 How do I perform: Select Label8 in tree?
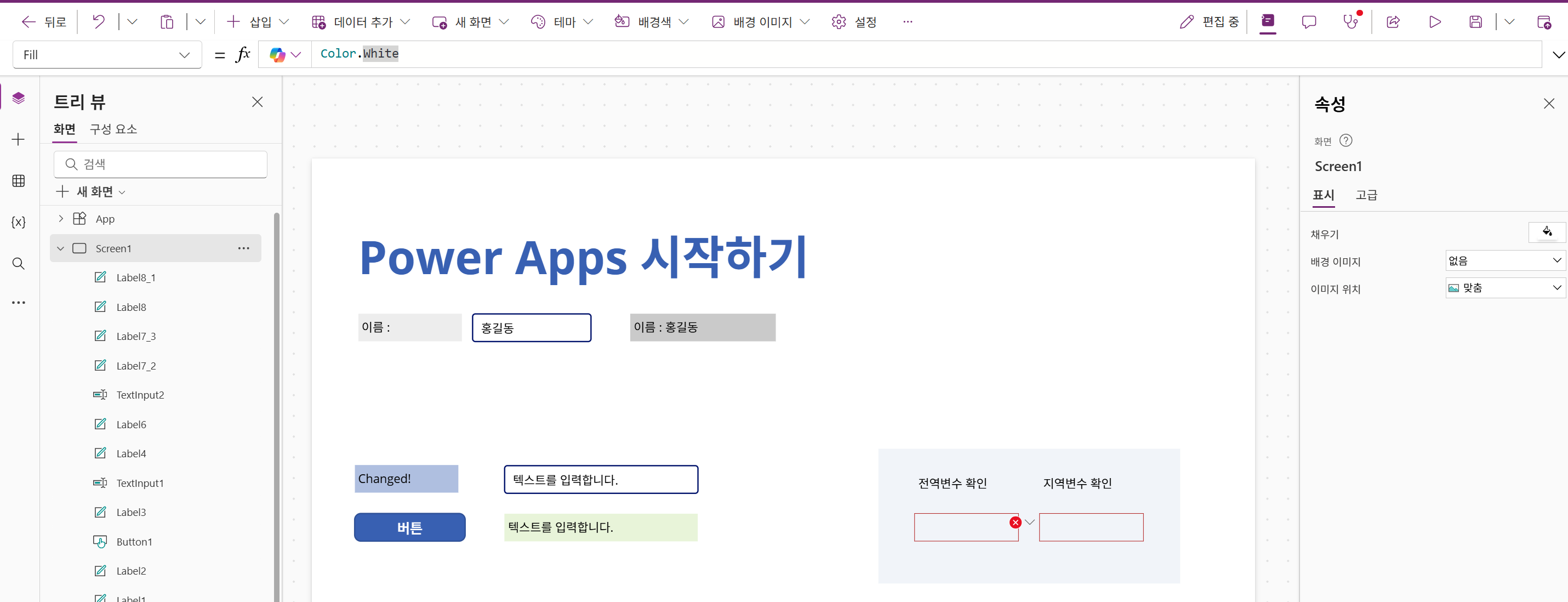[x=132, y=308]
